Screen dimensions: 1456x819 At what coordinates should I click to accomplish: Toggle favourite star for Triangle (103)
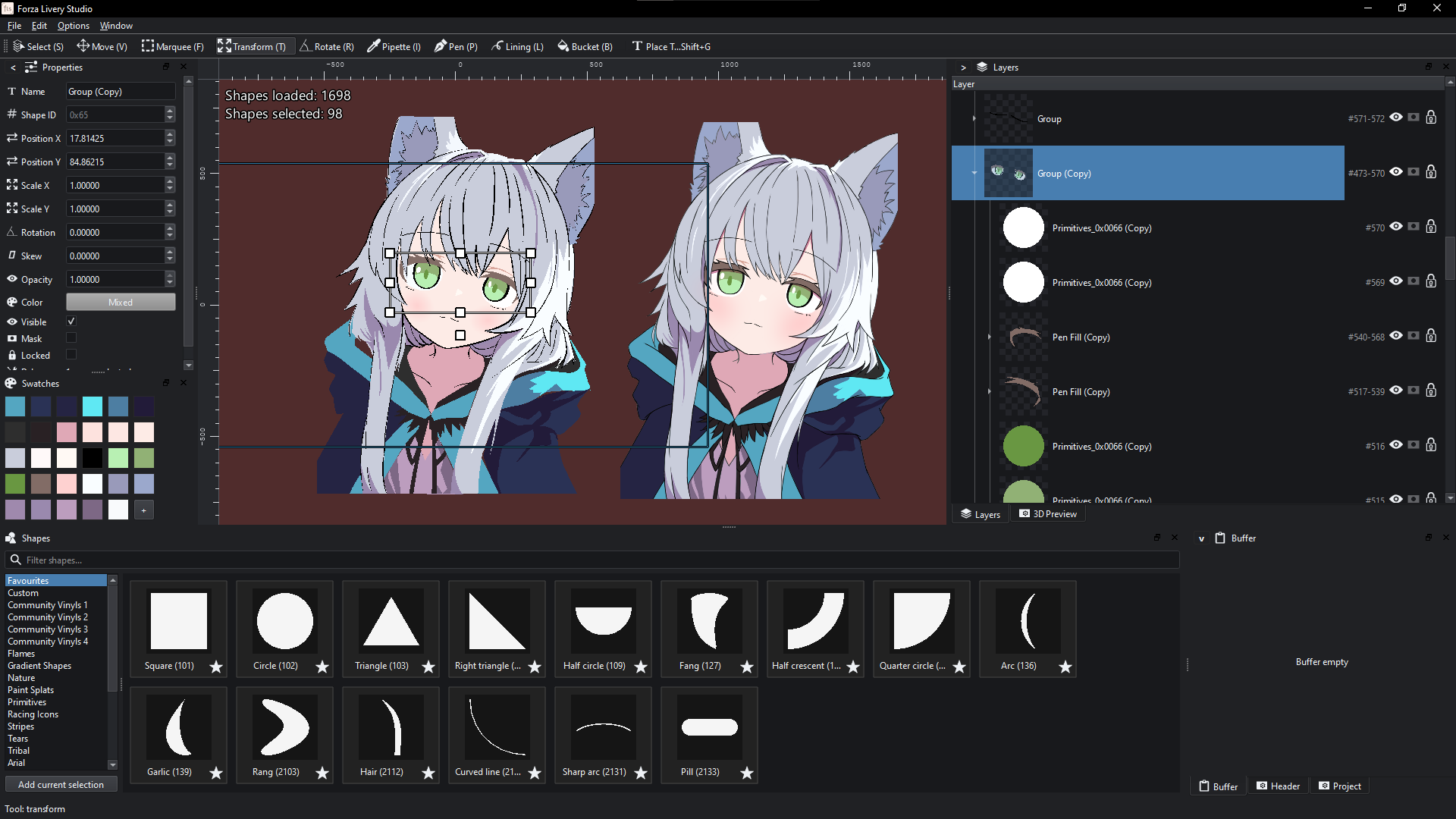point(428,667)
